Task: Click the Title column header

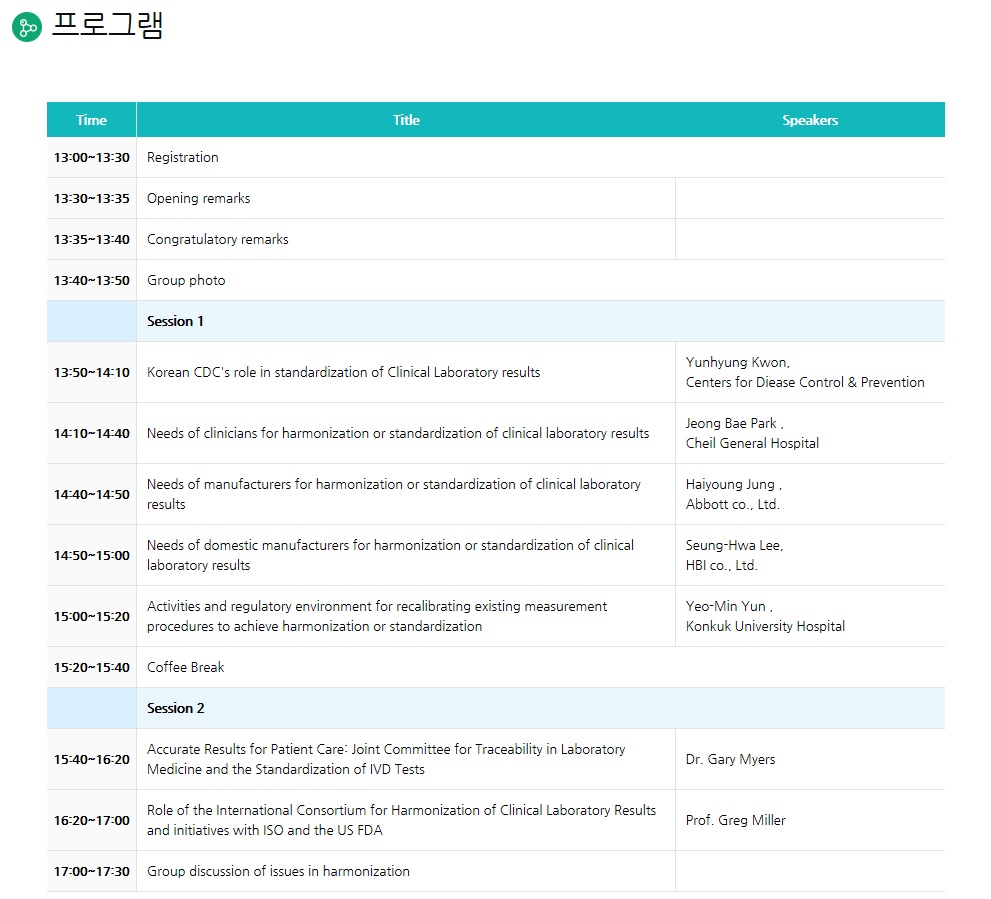Action: coord(406,120)
